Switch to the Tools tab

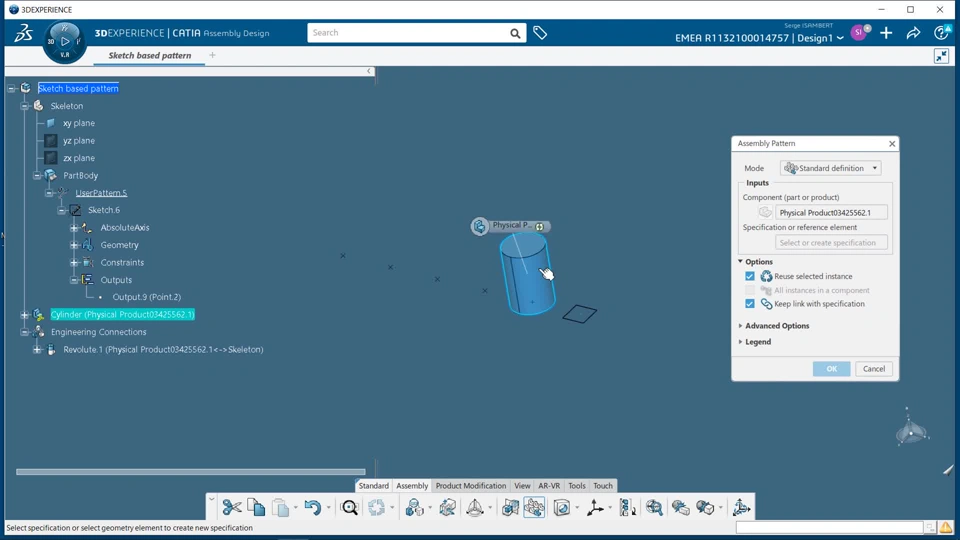577,486
